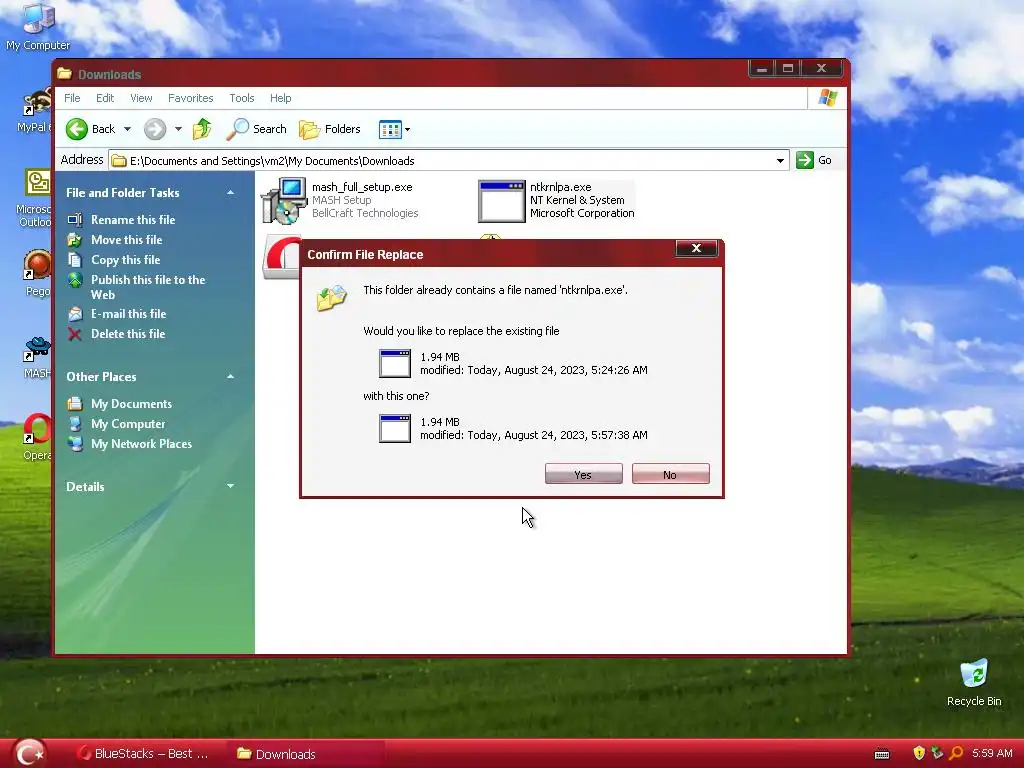
Task: Open the Views dropdown arrow
Action: [408, 129]
